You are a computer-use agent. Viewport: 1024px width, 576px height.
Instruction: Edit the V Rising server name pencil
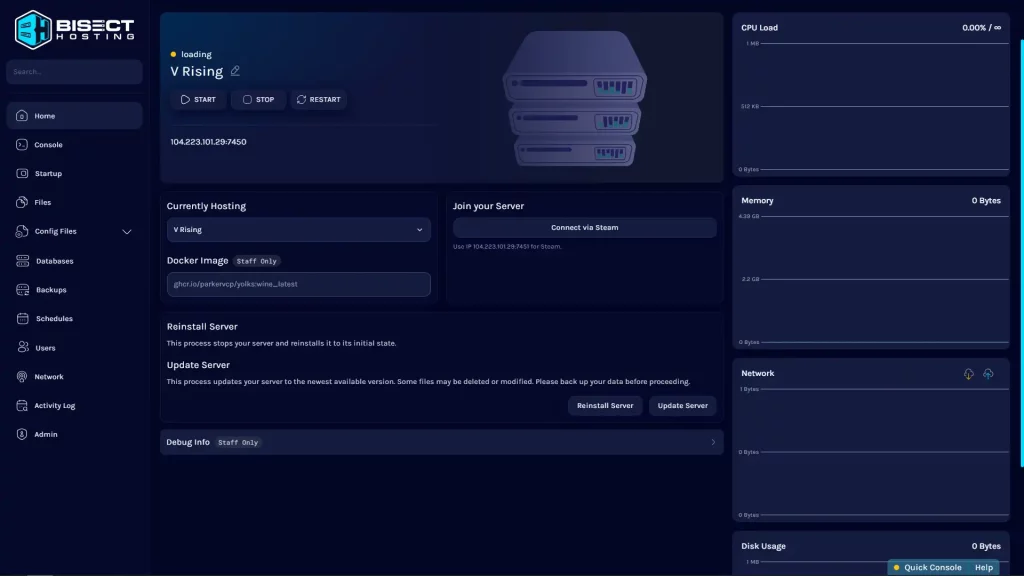coord(235,71)
